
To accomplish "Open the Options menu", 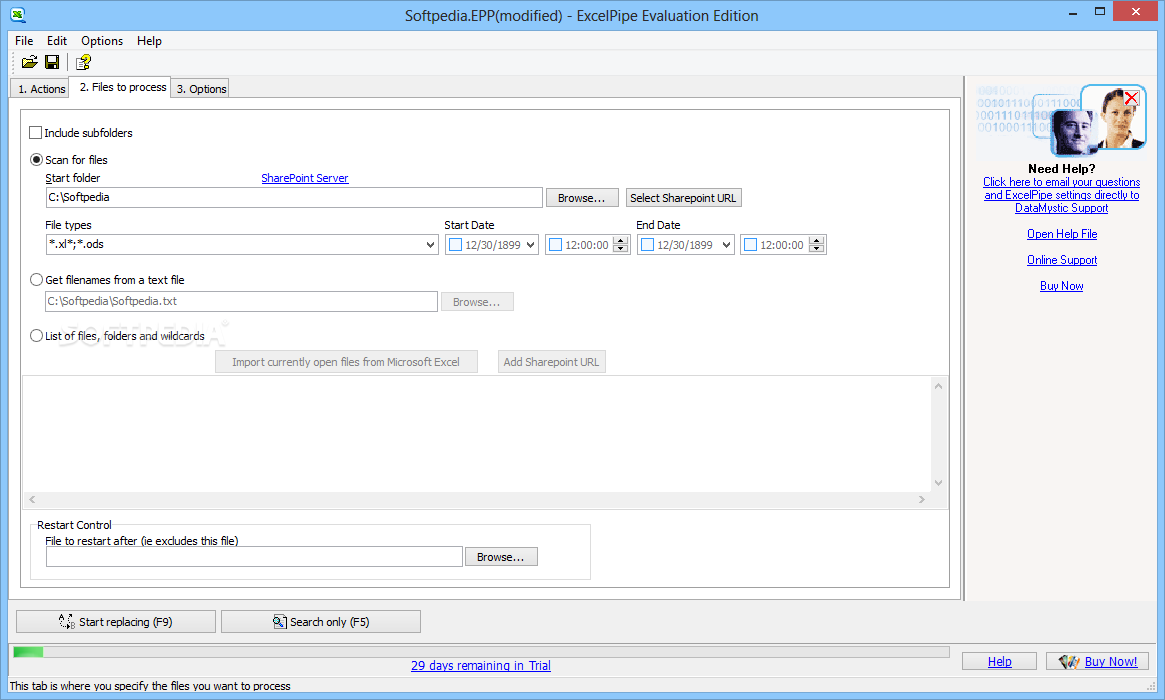I will [102, 41].
